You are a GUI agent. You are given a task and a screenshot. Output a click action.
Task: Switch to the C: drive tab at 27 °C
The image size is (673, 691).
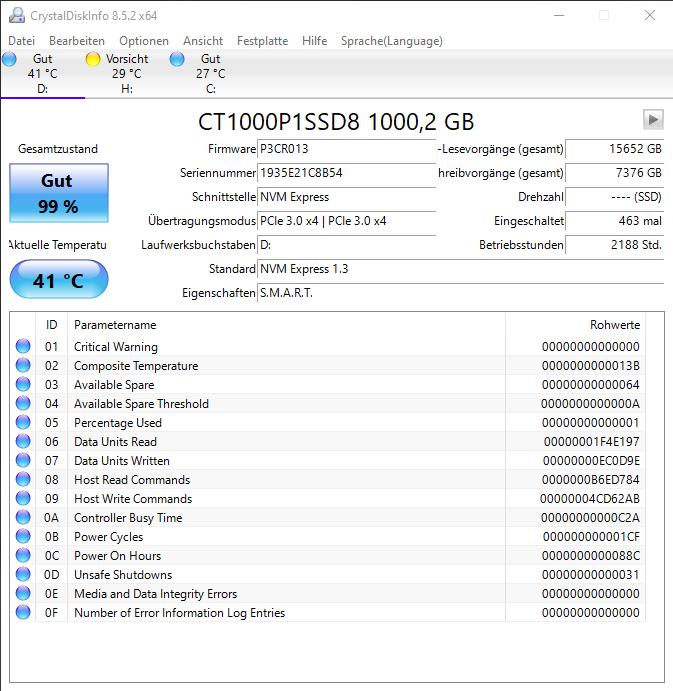pyautogui.click(x=211, y=74)
